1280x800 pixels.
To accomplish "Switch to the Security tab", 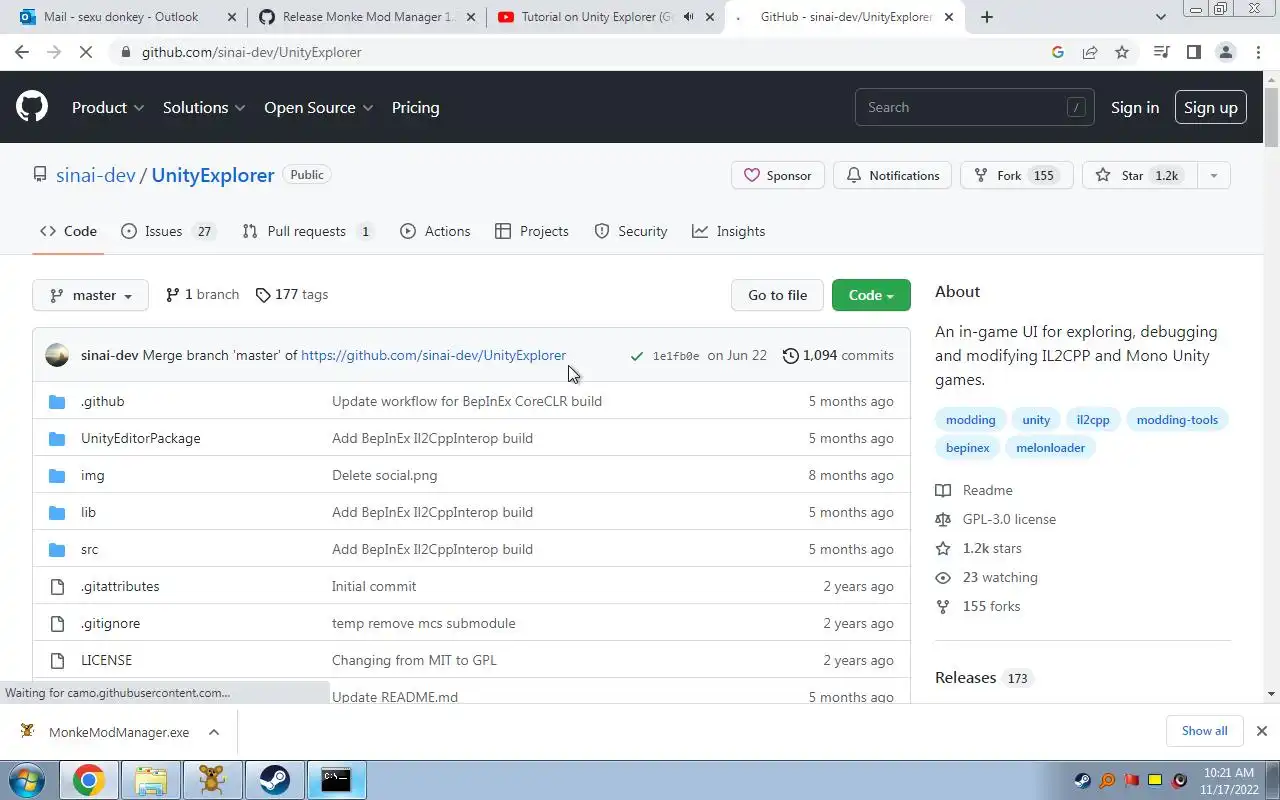I will [631, 231].
